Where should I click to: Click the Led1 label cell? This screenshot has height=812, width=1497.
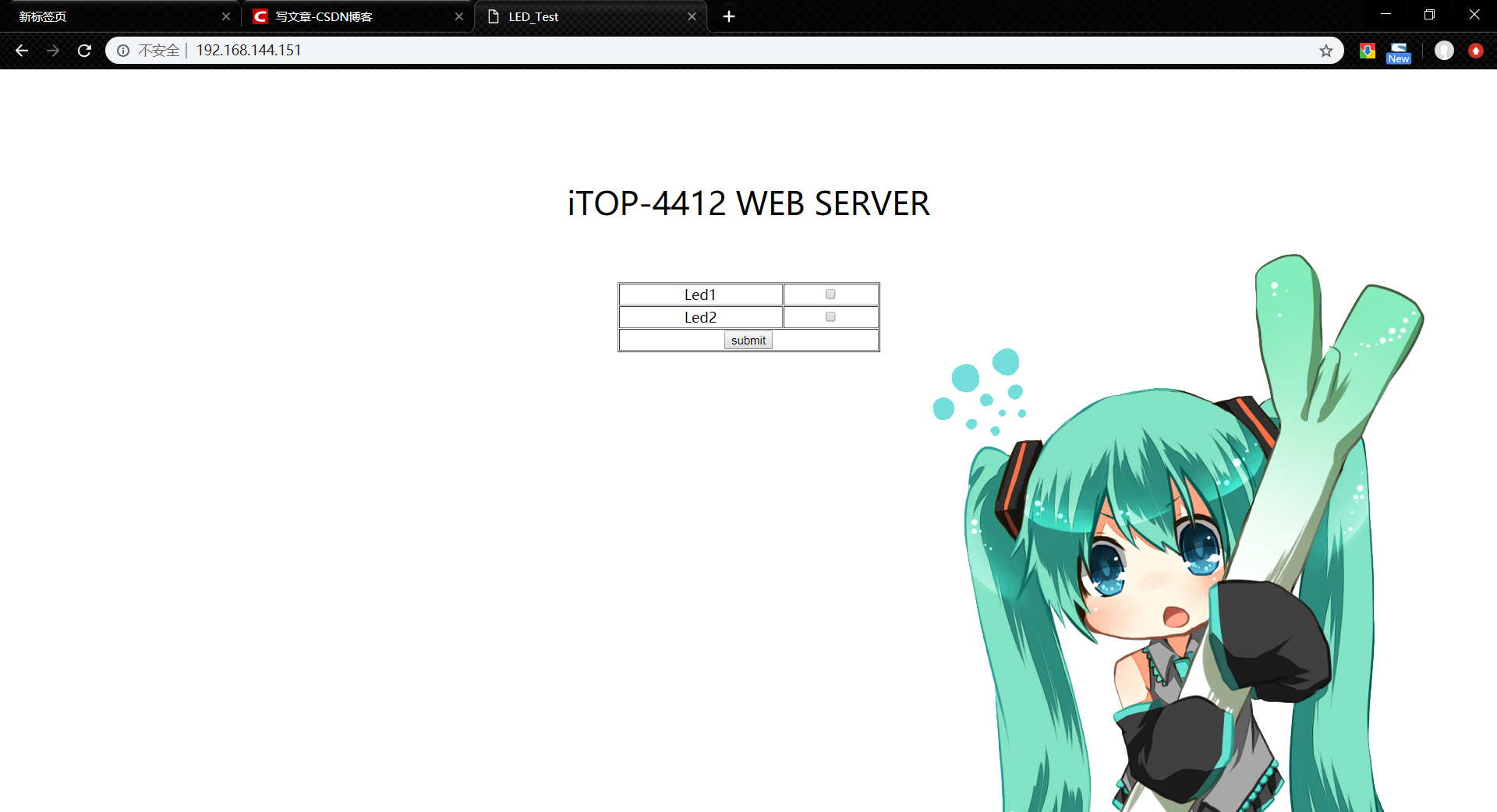click(x=701, y=295)
